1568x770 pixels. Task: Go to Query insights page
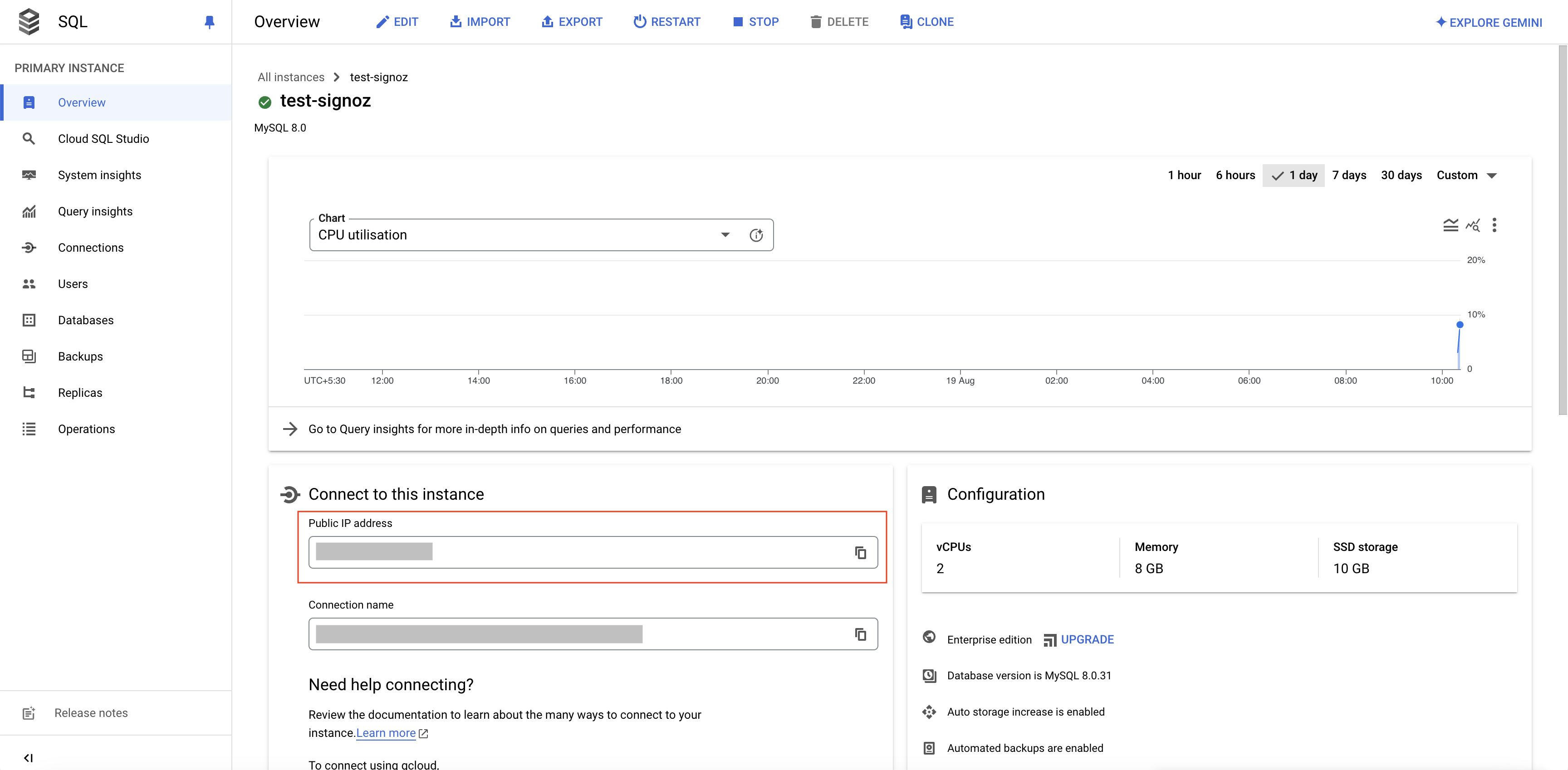116,211
